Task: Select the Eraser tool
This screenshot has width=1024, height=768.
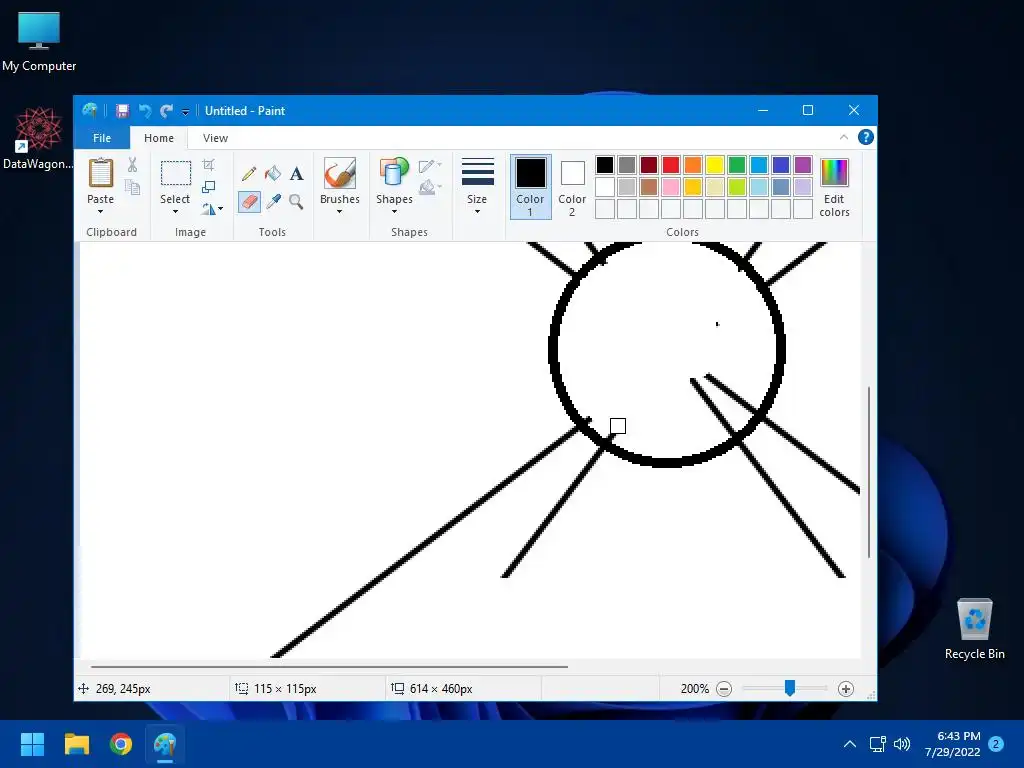Action: tap(249, 201)
